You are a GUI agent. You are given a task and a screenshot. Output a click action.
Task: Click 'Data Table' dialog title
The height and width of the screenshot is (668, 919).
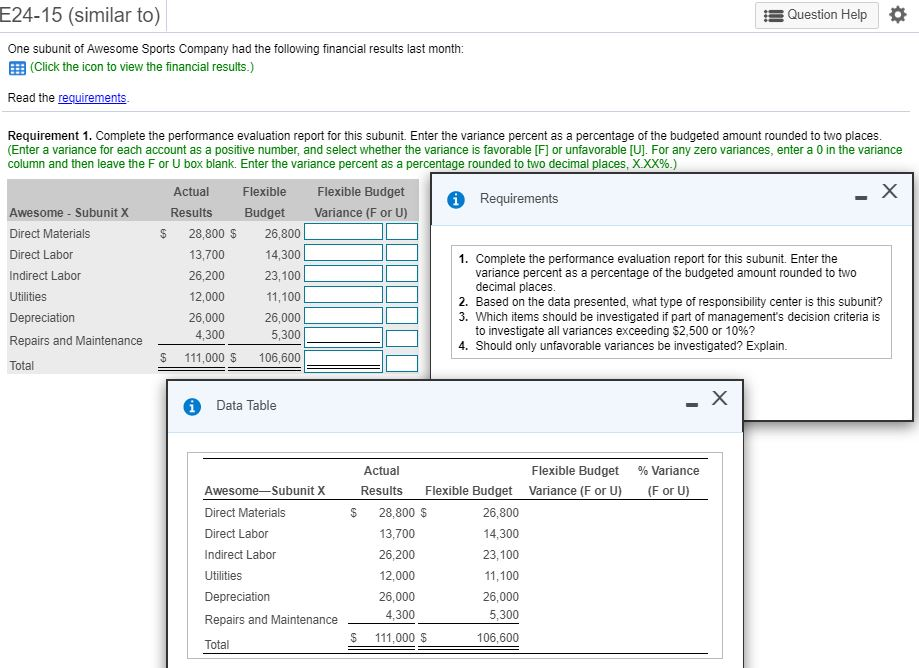click(x=246, y=405)
